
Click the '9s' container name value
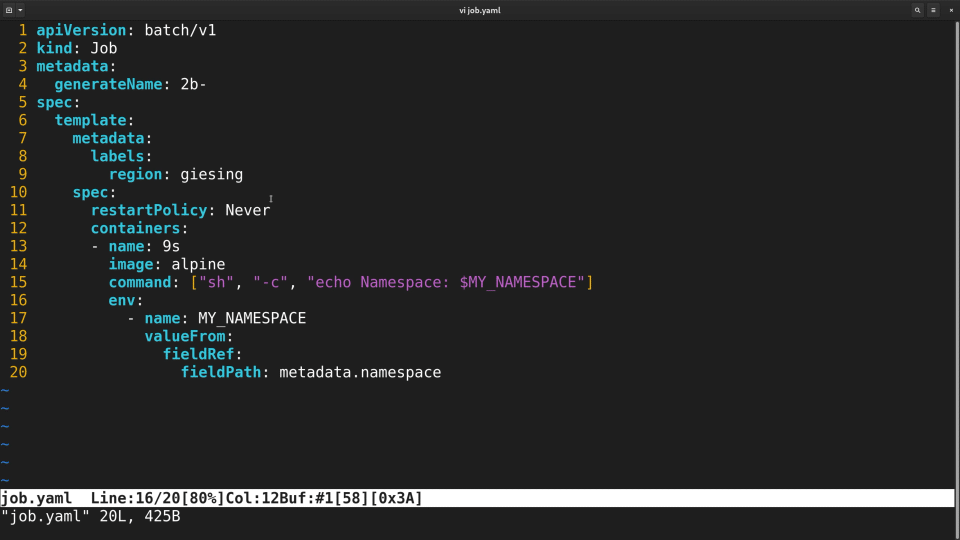[x=171, y=246]
